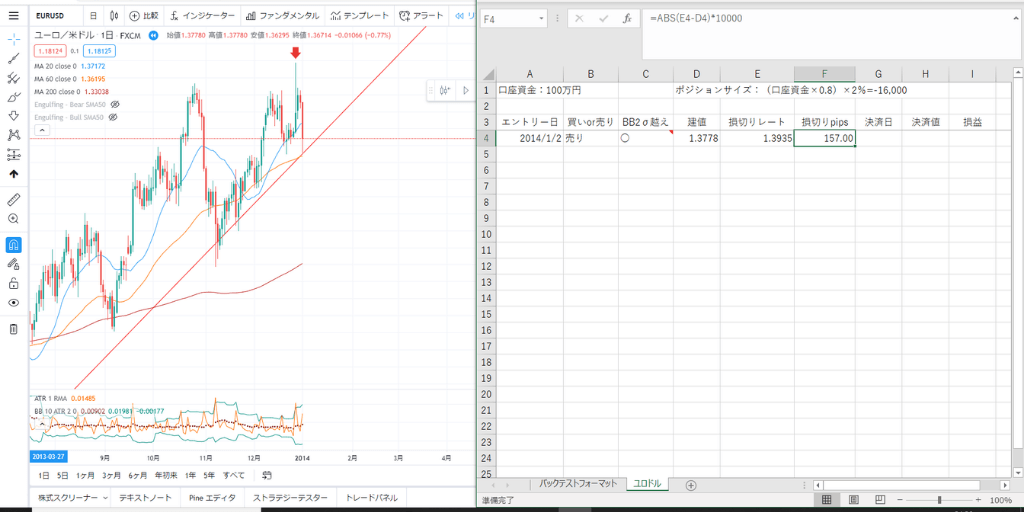Select the すべて date range
Screen dimensions: 1024x512
[234, 475]
